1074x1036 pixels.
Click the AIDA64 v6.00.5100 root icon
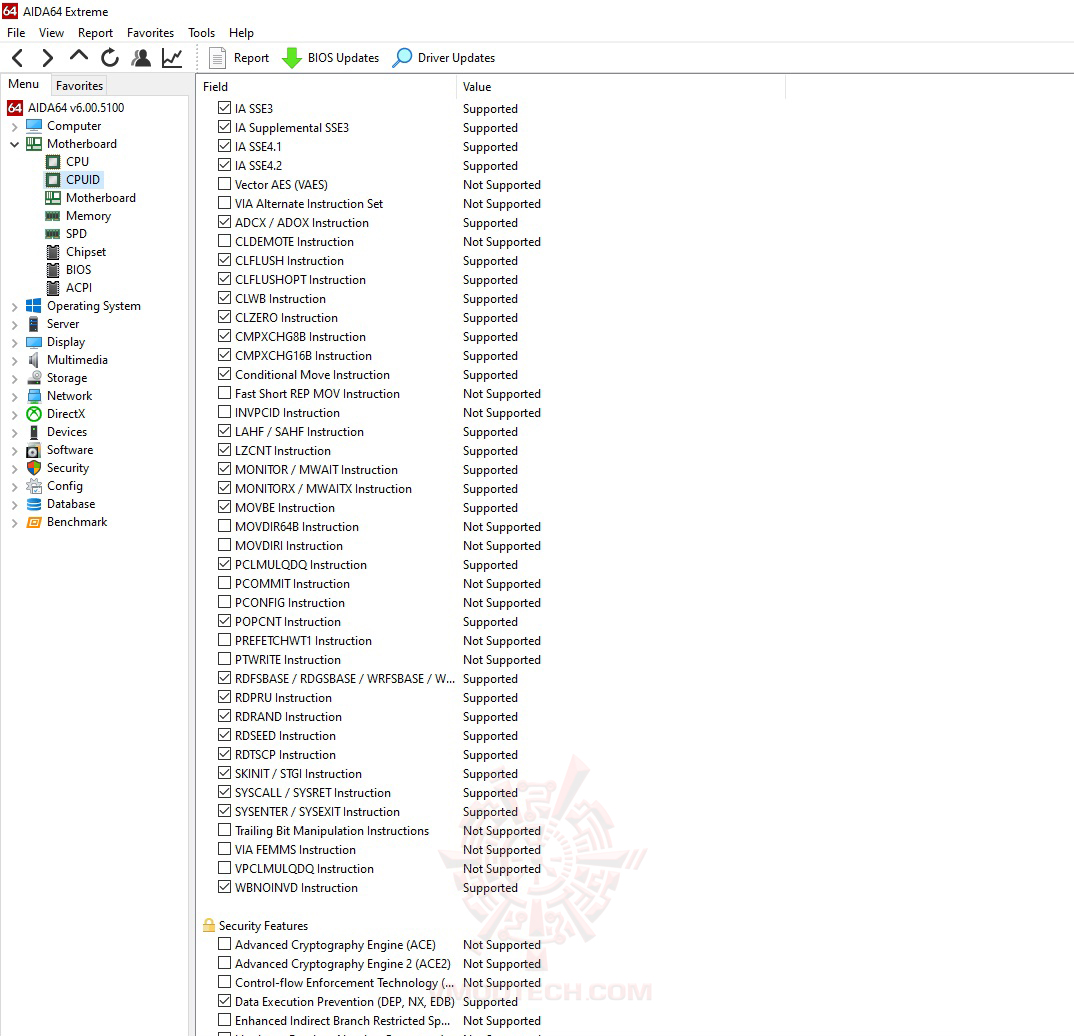pos(14,108)
